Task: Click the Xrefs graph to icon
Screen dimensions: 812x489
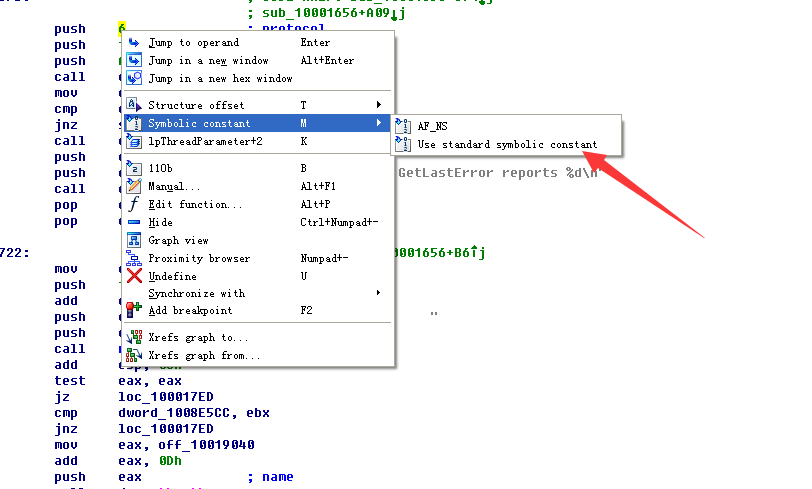Action: tap(134, 337)
